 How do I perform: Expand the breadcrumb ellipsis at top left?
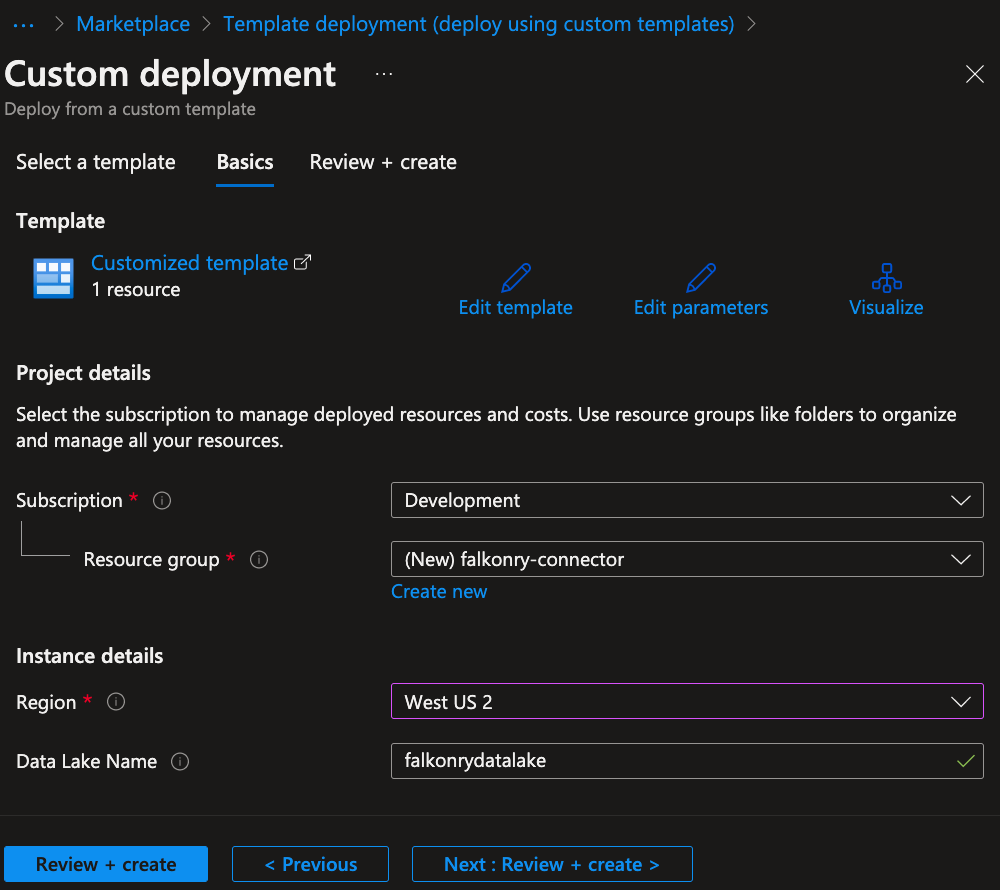click(x=24, y=24)
